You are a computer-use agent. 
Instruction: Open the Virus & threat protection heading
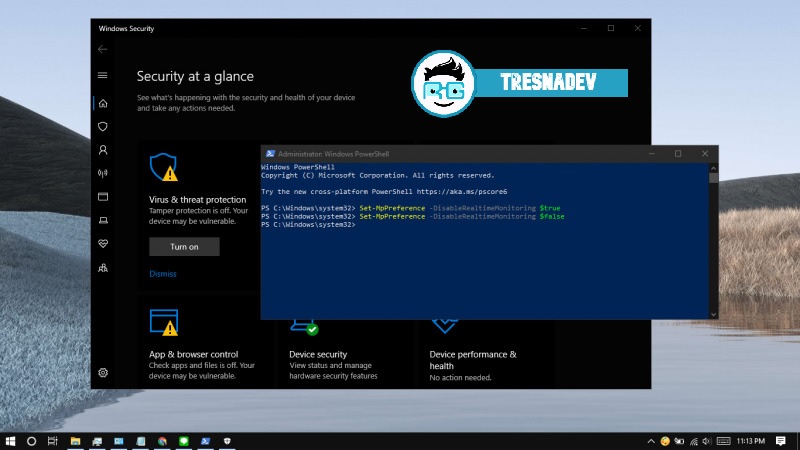(x=197, y=199)
